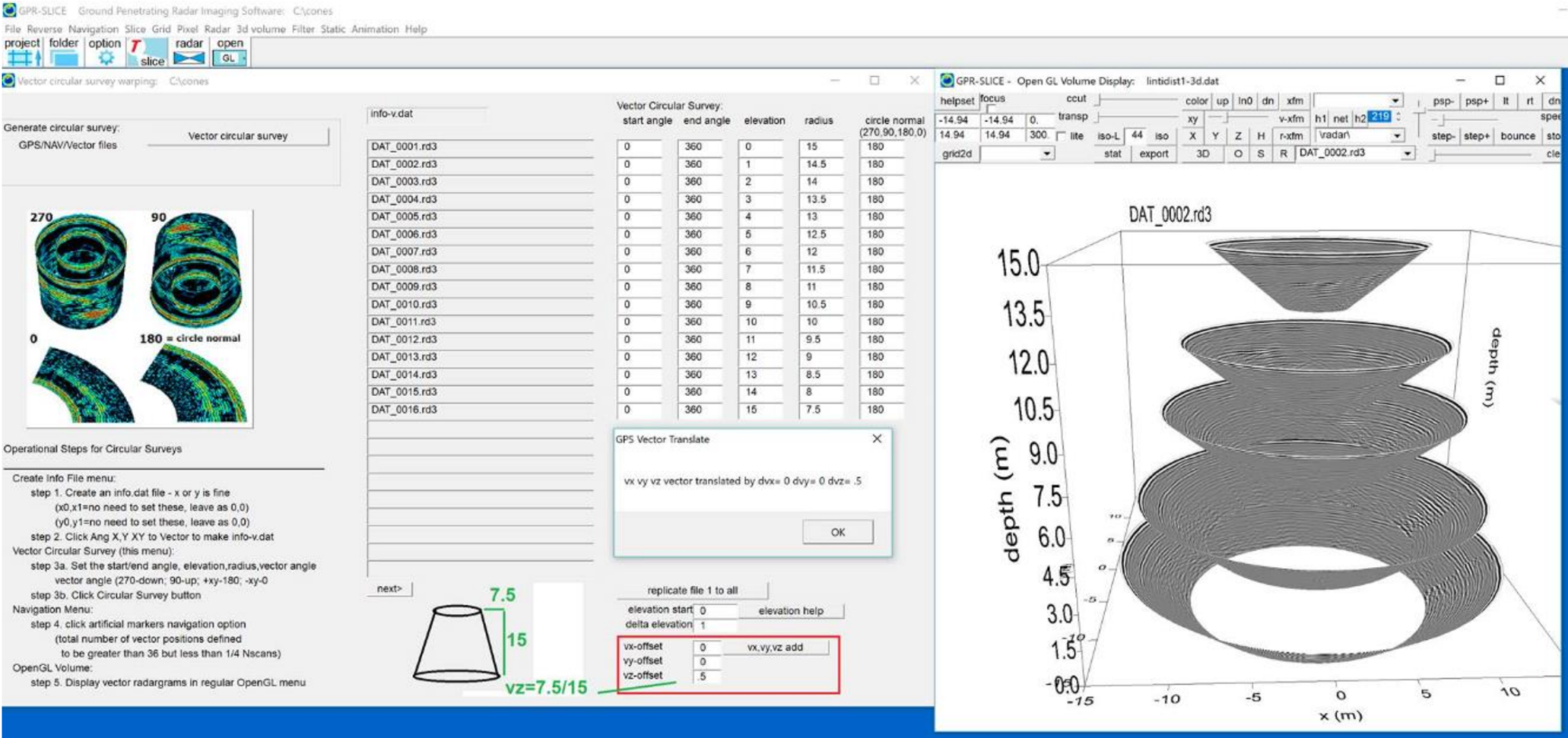Image resolution: width=1568 pixels, height=738 pixels.
Task: Click the info-v.dat file field
Action: (x=427, y=114)
